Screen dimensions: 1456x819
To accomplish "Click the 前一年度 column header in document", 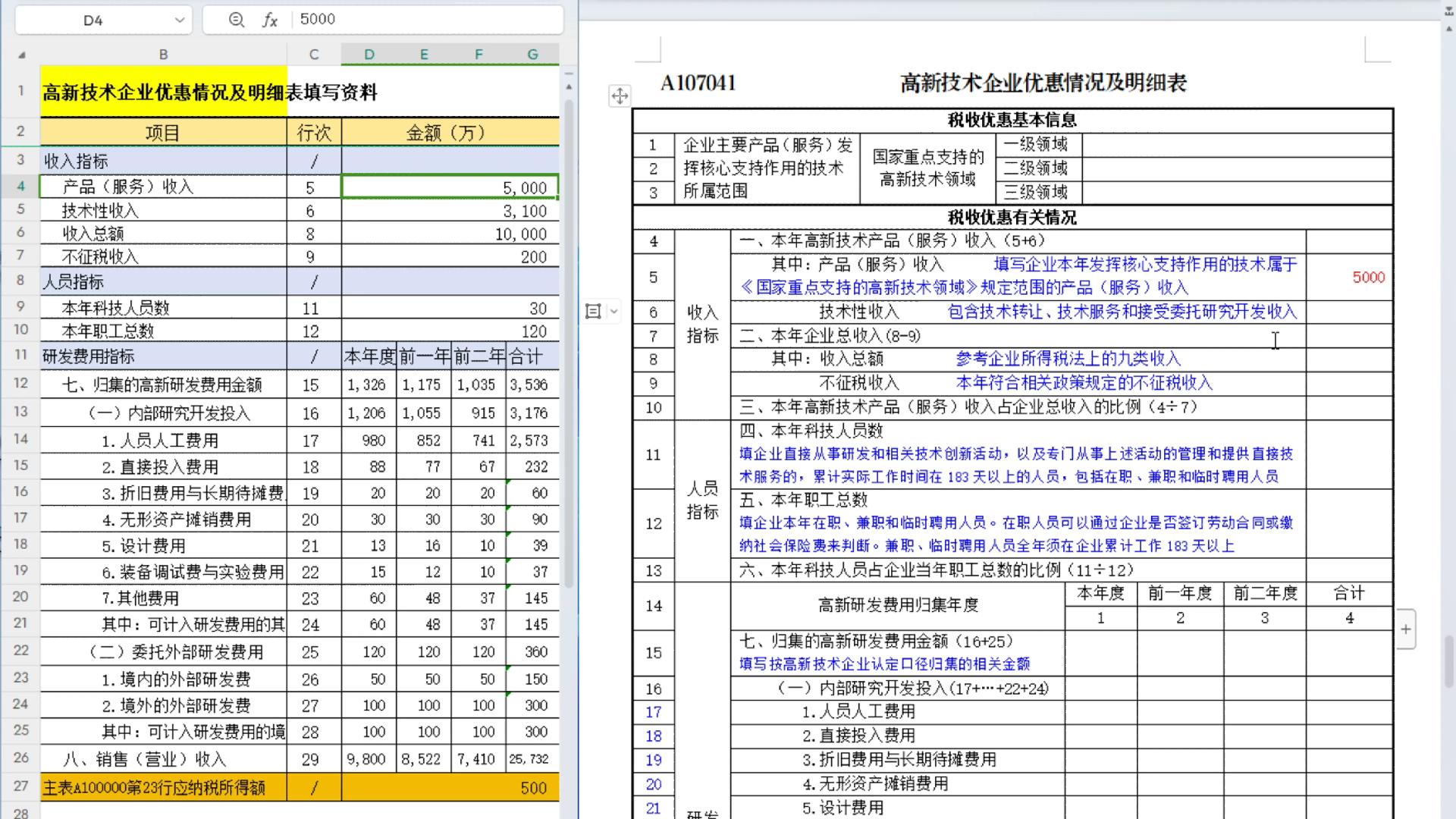I will coord(1180,593).
